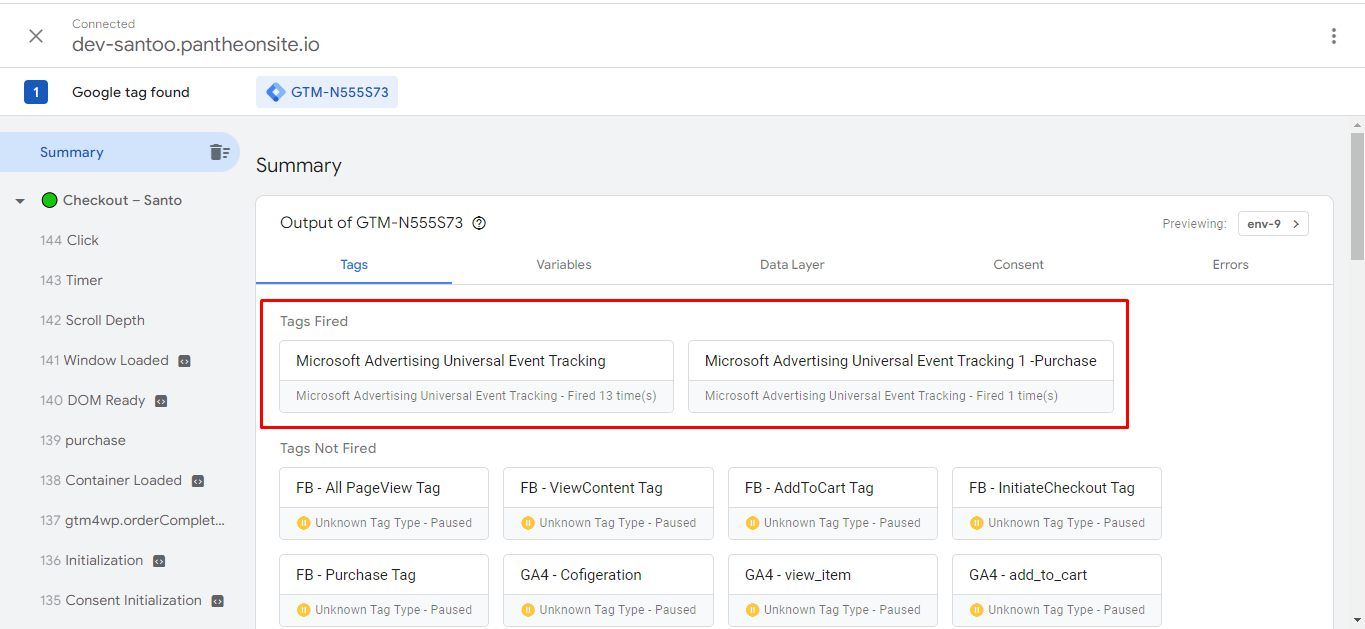Click the vertical scrollbar on the right
This screenshot has height=629, width=1365.
click(x=1357, y=195)
